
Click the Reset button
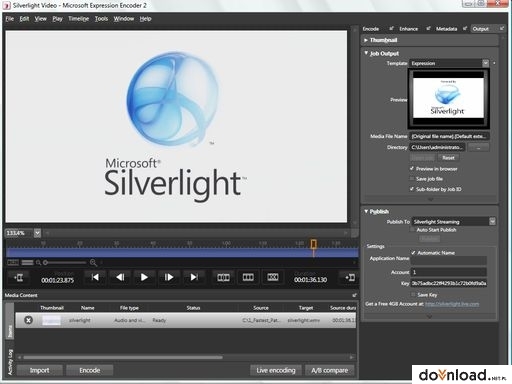448,158
